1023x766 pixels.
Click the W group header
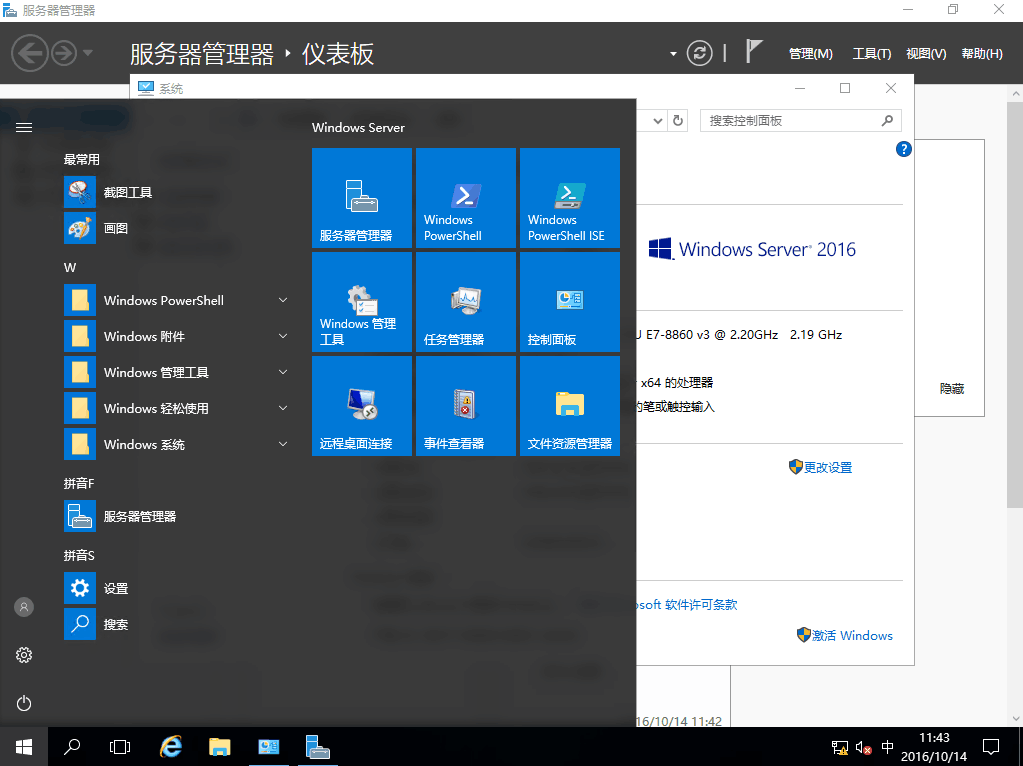click(70, 268)
